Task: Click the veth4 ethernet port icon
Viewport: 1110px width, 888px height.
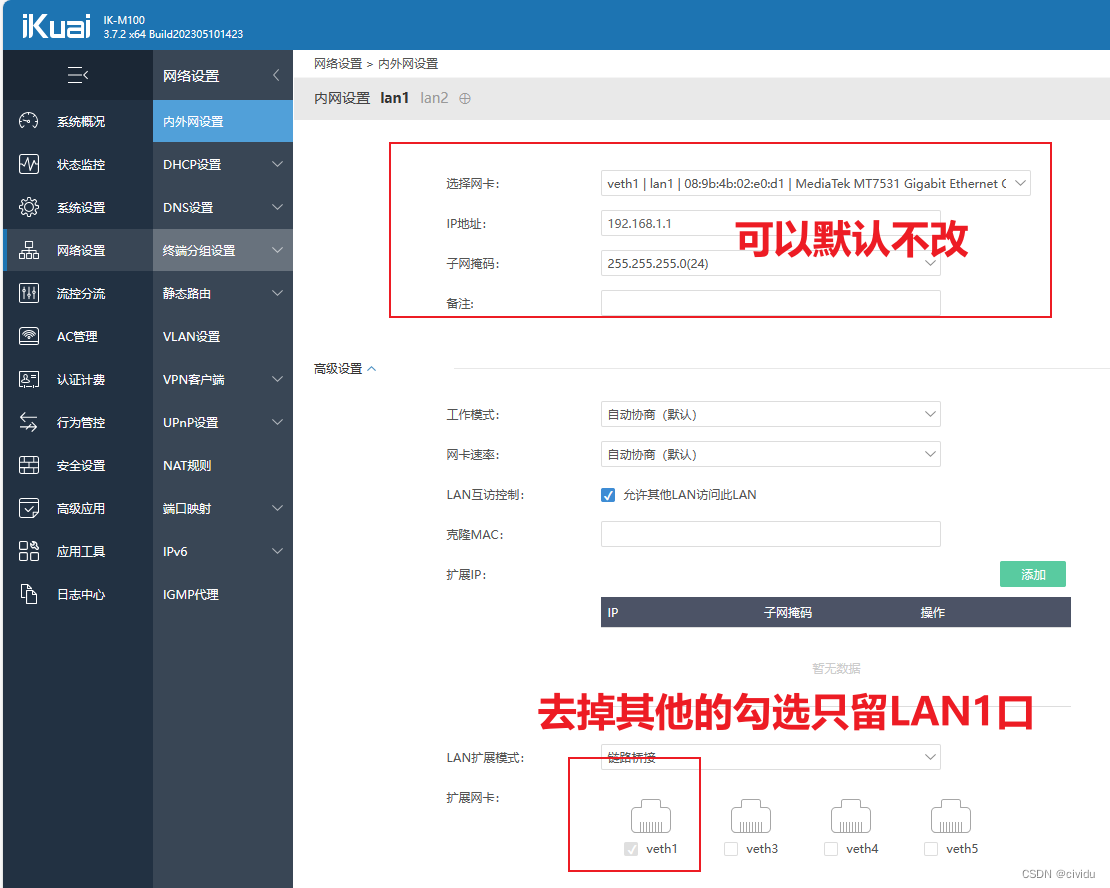Action: point(850,816)
